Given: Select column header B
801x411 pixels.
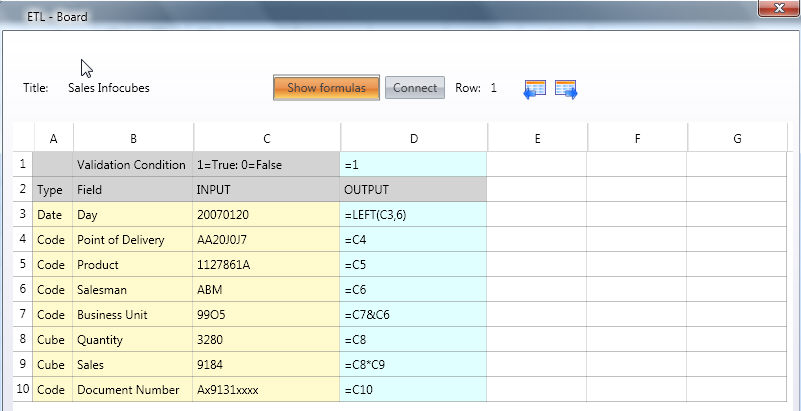Looking at the screenshot, I should (x=133, y=138).
